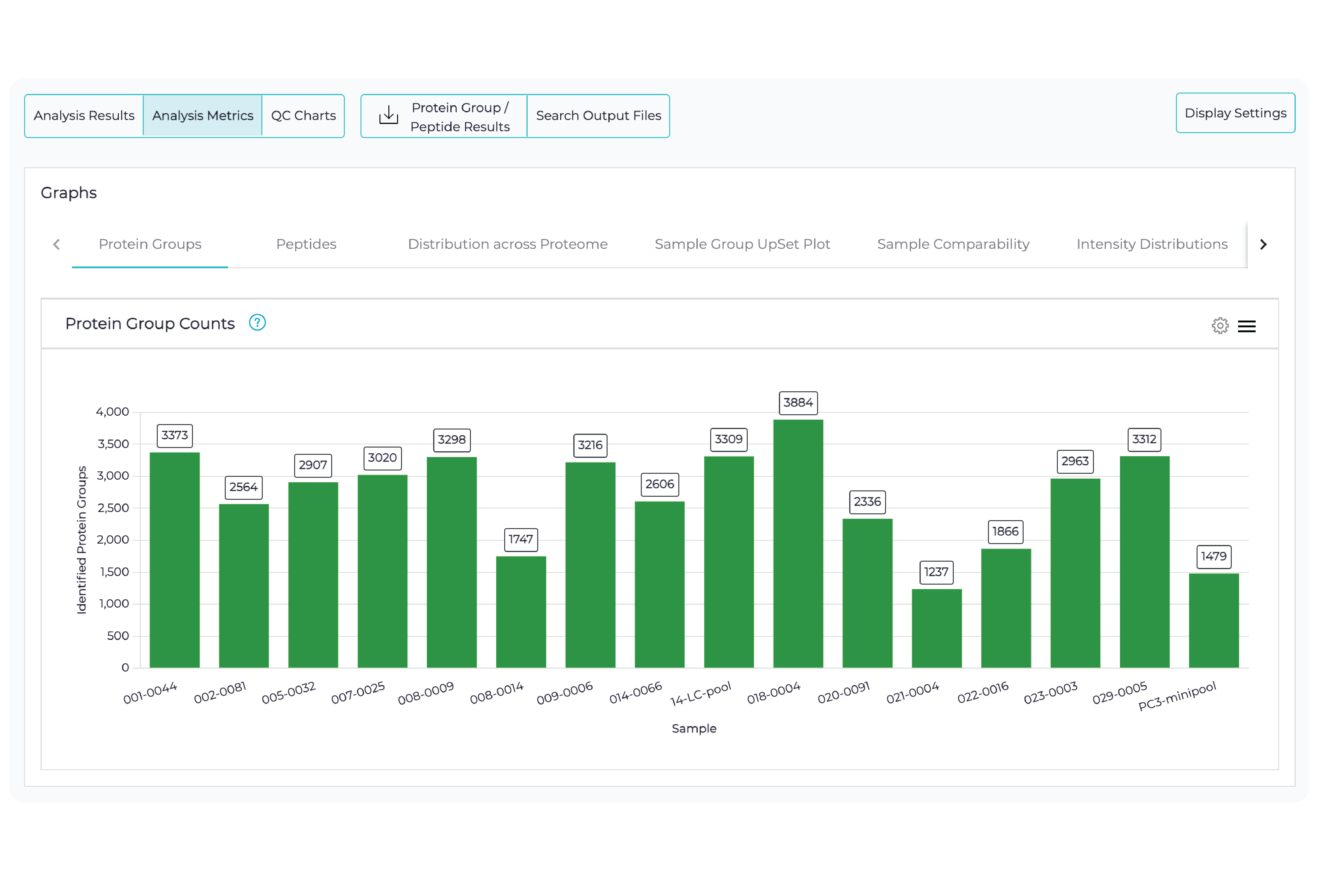The height and width of the screenshot is (896, 1333).
Task: Click the bar for sample 001-0044
Action: click(174, 560)
